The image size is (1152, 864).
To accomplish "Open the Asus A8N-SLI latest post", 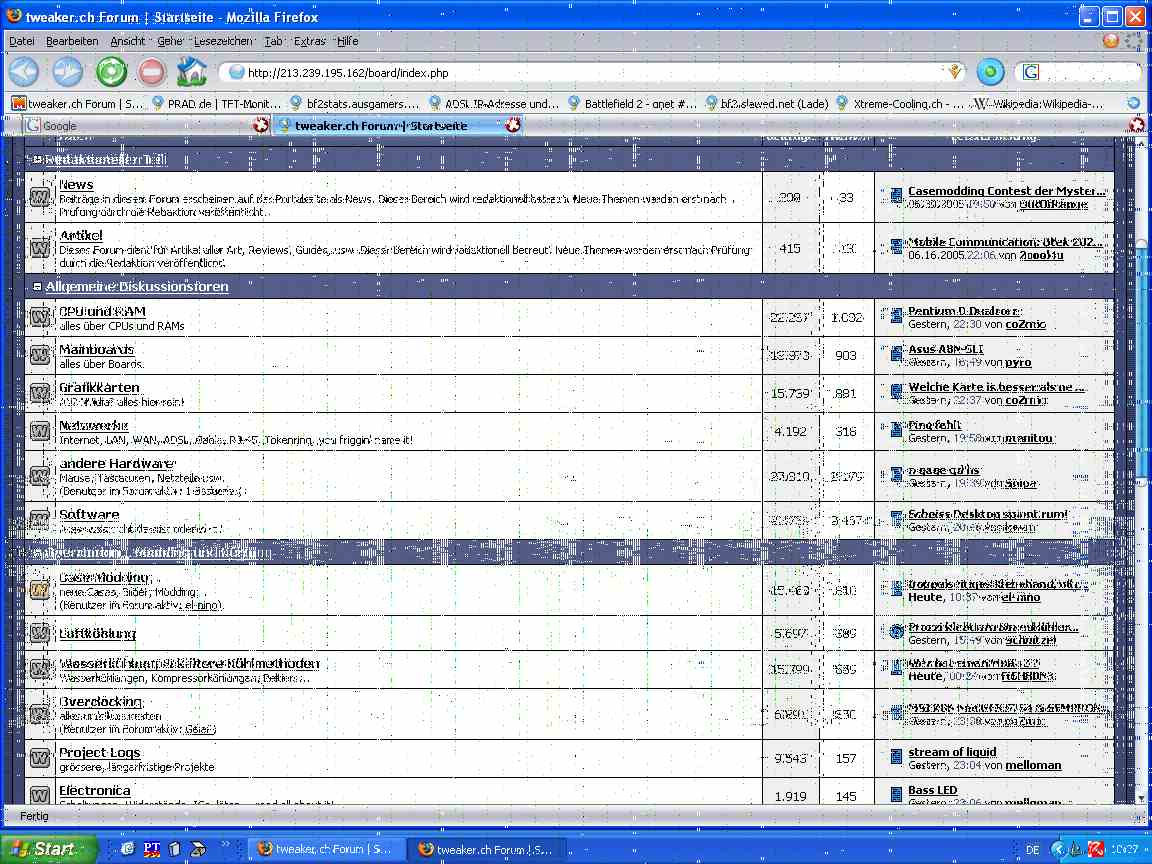I will 946,349.
